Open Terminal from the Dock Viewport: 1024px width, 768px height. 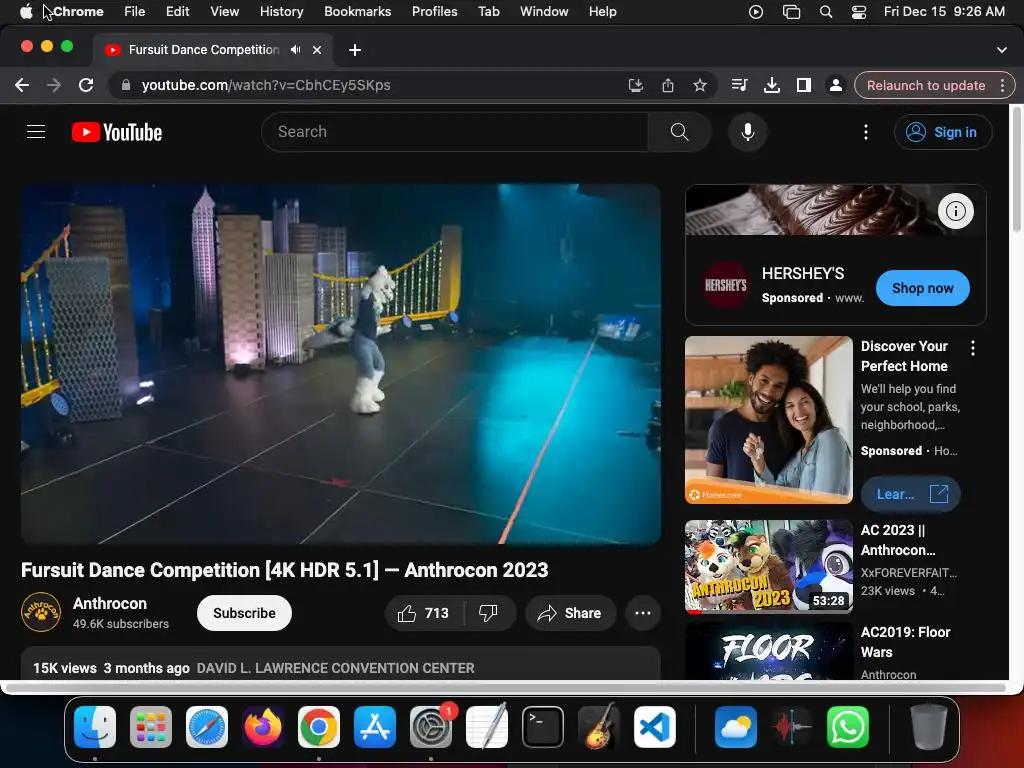tap(543, 727)
